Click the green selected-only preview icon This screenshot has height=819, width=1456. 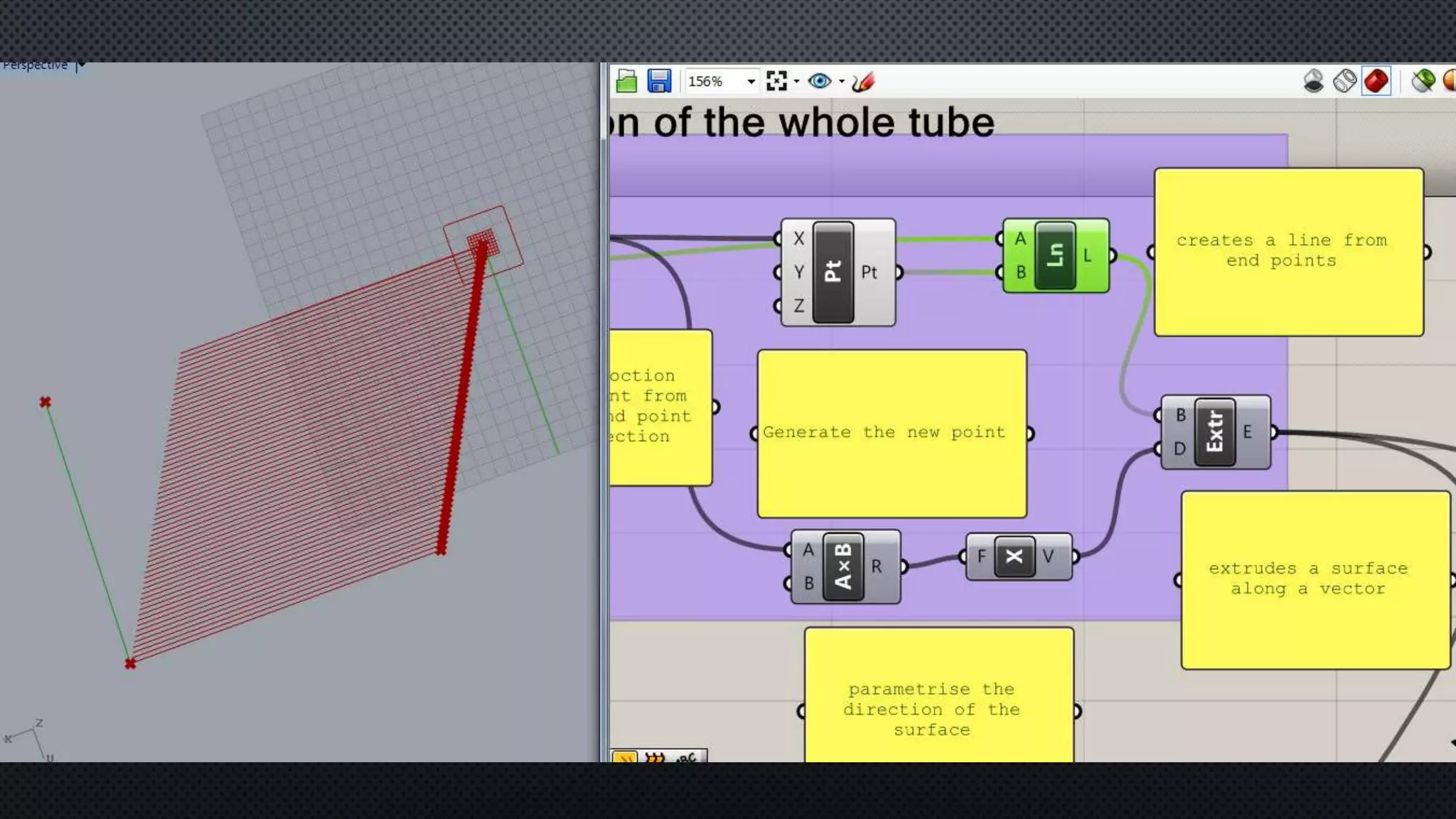point(1423,81)
